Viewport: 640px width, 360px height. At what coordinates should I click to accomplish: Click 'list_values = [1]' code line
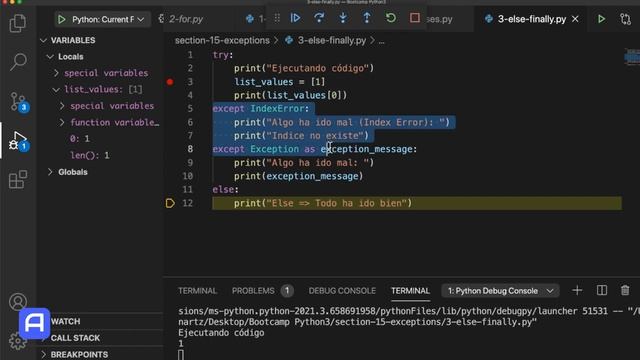[280, 82]
